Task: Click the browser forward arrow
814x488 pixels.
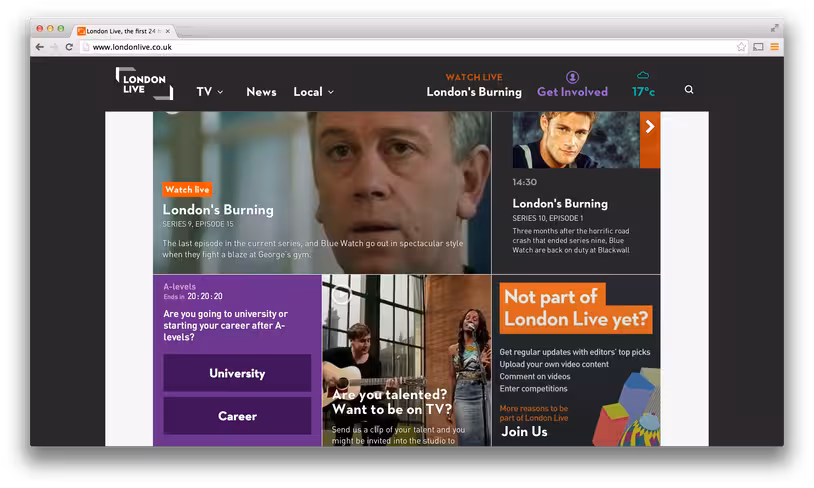Action: (x=55, y=47)
